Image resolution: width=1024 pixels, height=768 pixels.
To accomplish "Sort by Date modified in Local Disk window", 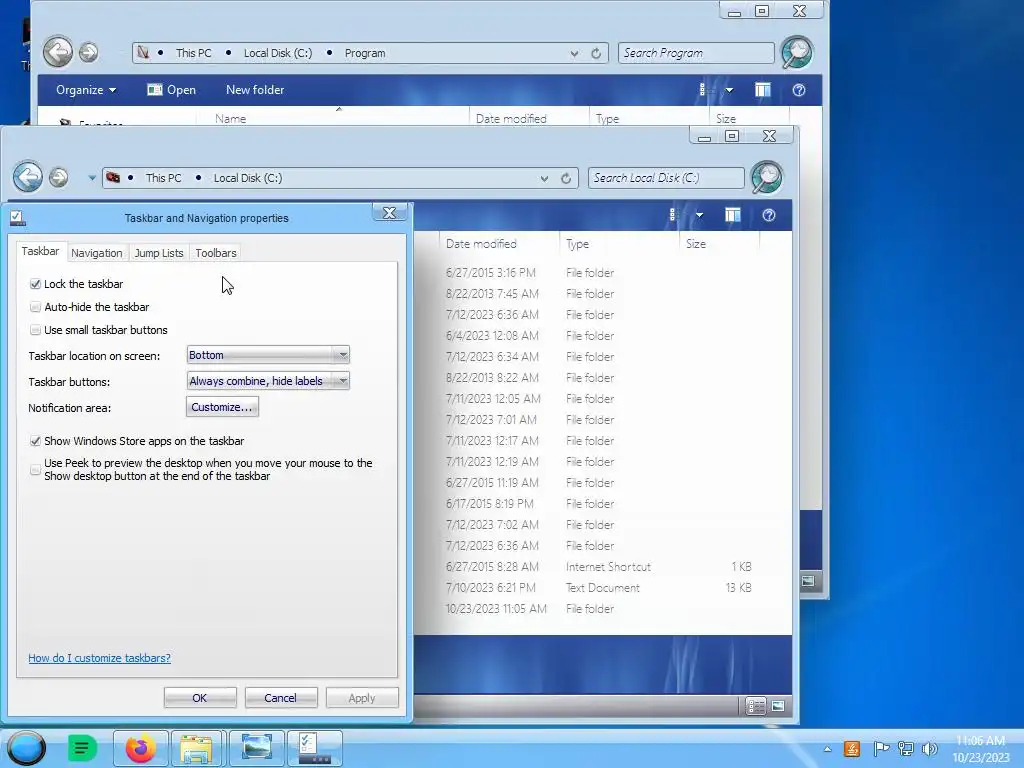I will coord(481,244).
